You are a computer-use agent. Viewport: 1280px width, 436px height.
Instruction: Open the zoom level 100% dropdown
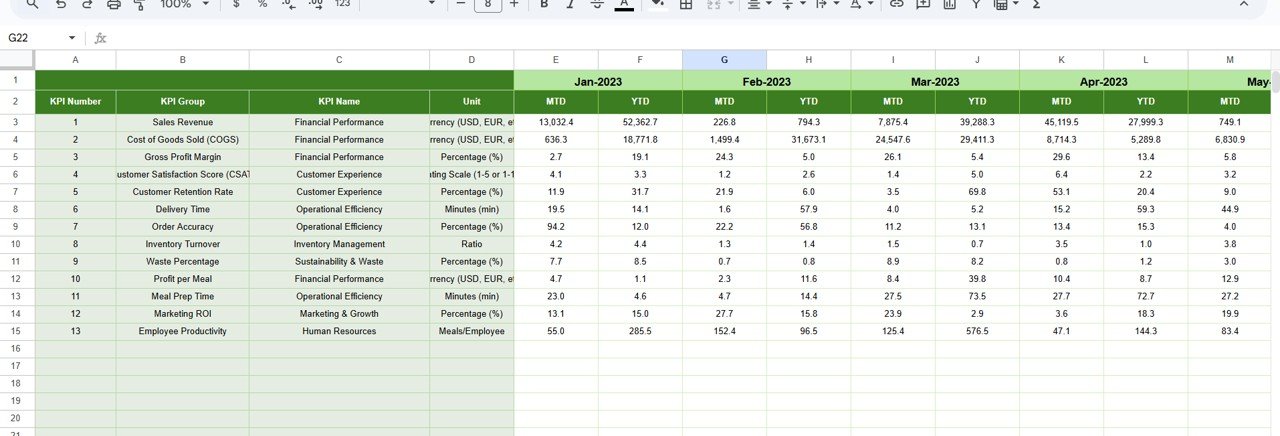pos(184,5)
